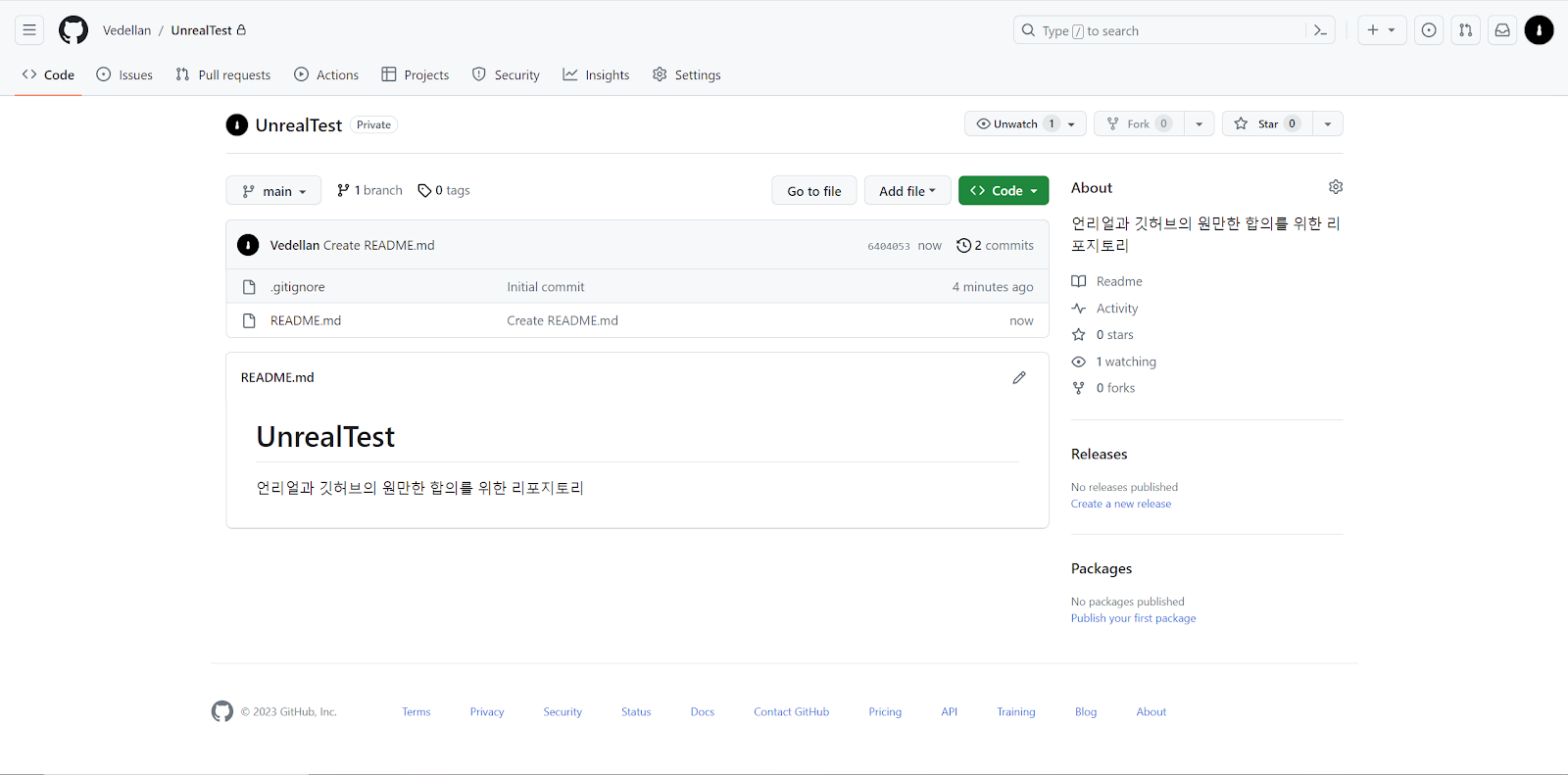Open Status footer link
The image size is (1568, 775).
636,711
